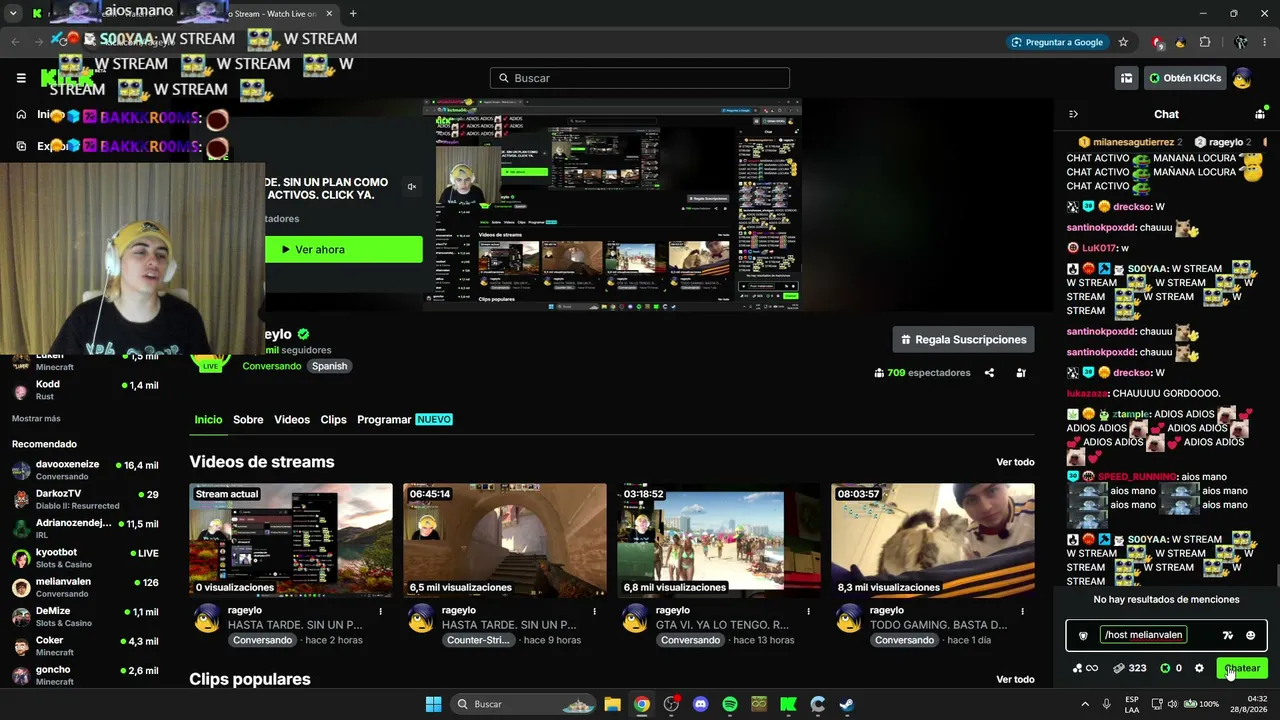The height and width of the screenshot is (720, 1280).
Task: Open the Stream actual video thumbnail
Action: pos(291,541)
